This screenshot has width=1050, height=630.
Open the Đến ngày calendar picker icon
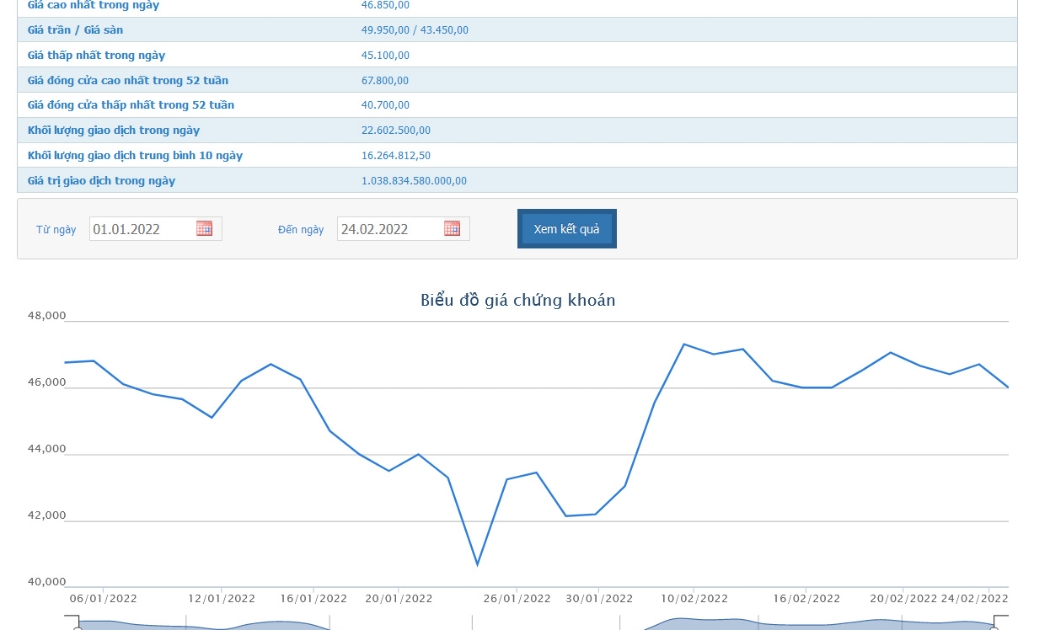452,229
